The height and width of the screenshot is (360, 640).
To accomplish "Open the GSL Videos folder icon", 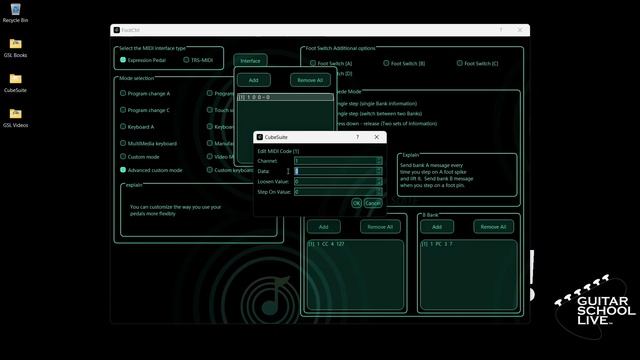I will click(16, 118).
